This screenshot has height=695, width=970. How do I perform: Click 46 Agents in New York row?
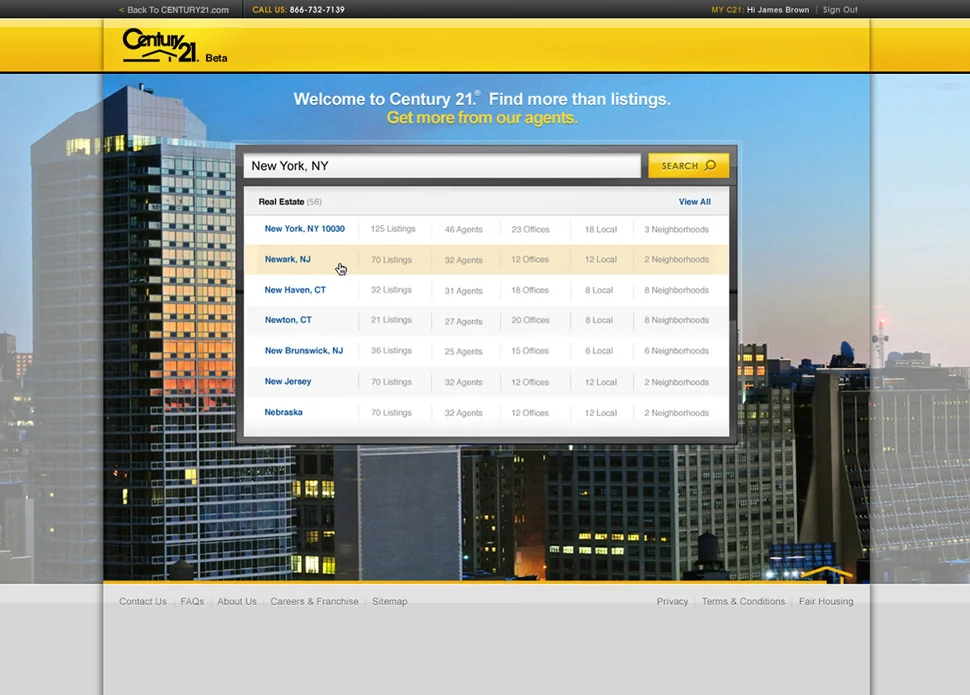[x=463, y=230]
